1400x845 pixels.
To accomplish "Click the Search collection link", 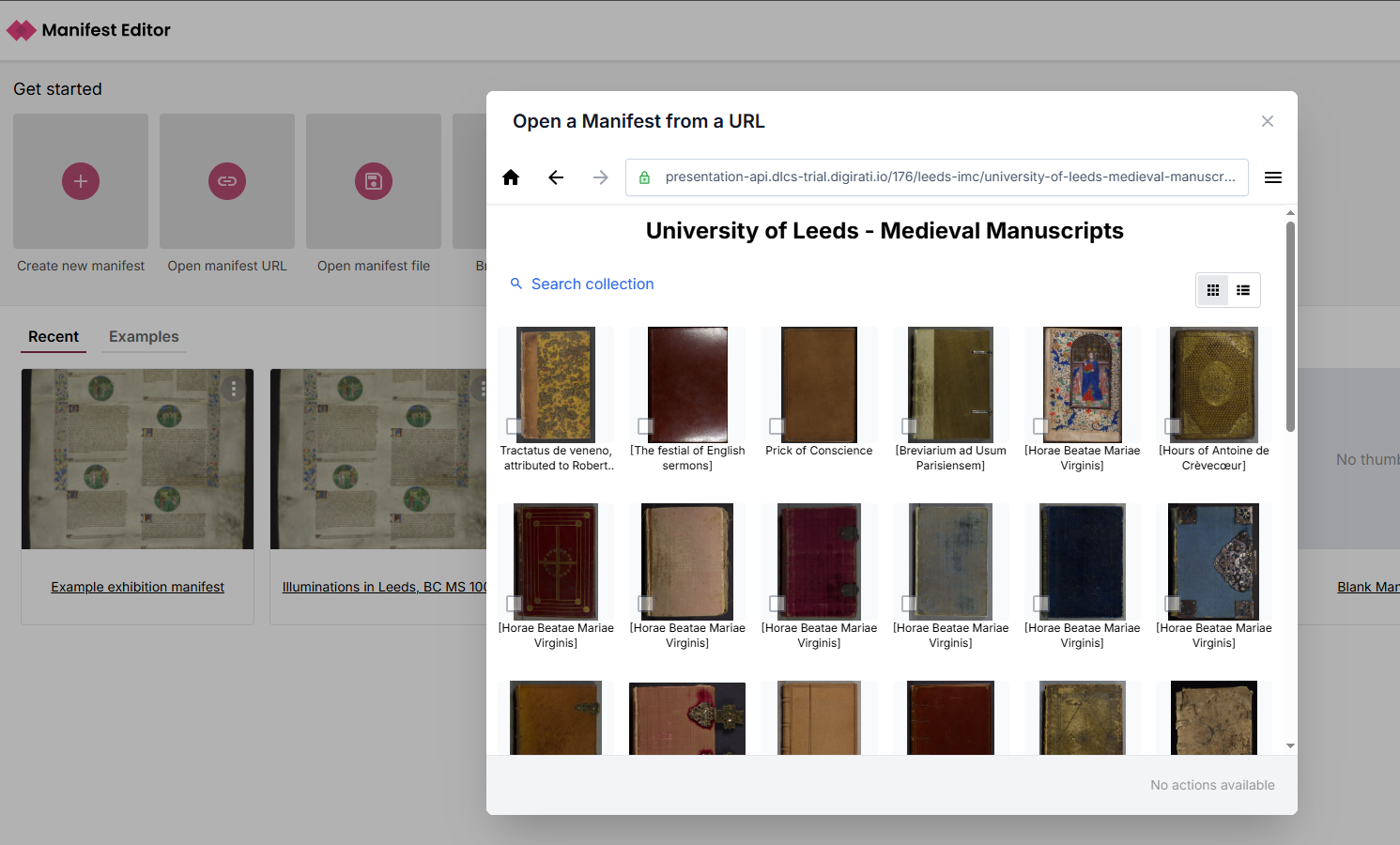I will click(592, 284).
